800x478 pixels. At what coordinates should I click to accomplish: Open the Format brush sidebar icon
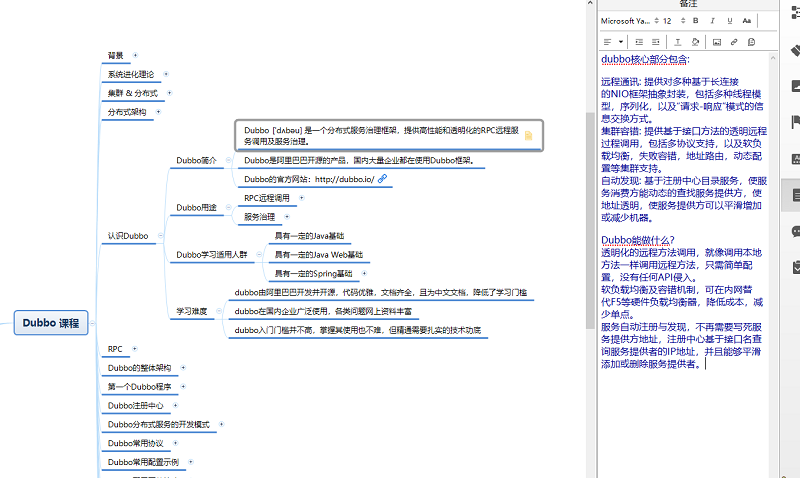[794, 50]
